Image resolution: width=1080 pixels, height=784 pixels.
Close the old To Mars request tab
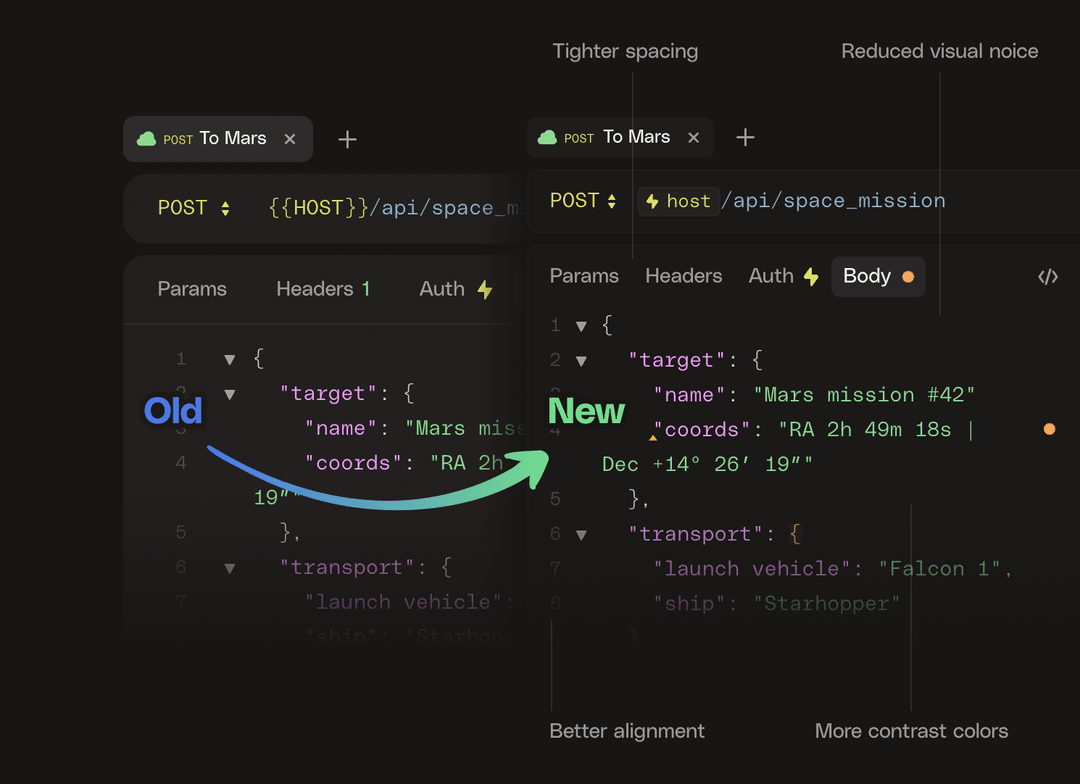coord(289,139)
